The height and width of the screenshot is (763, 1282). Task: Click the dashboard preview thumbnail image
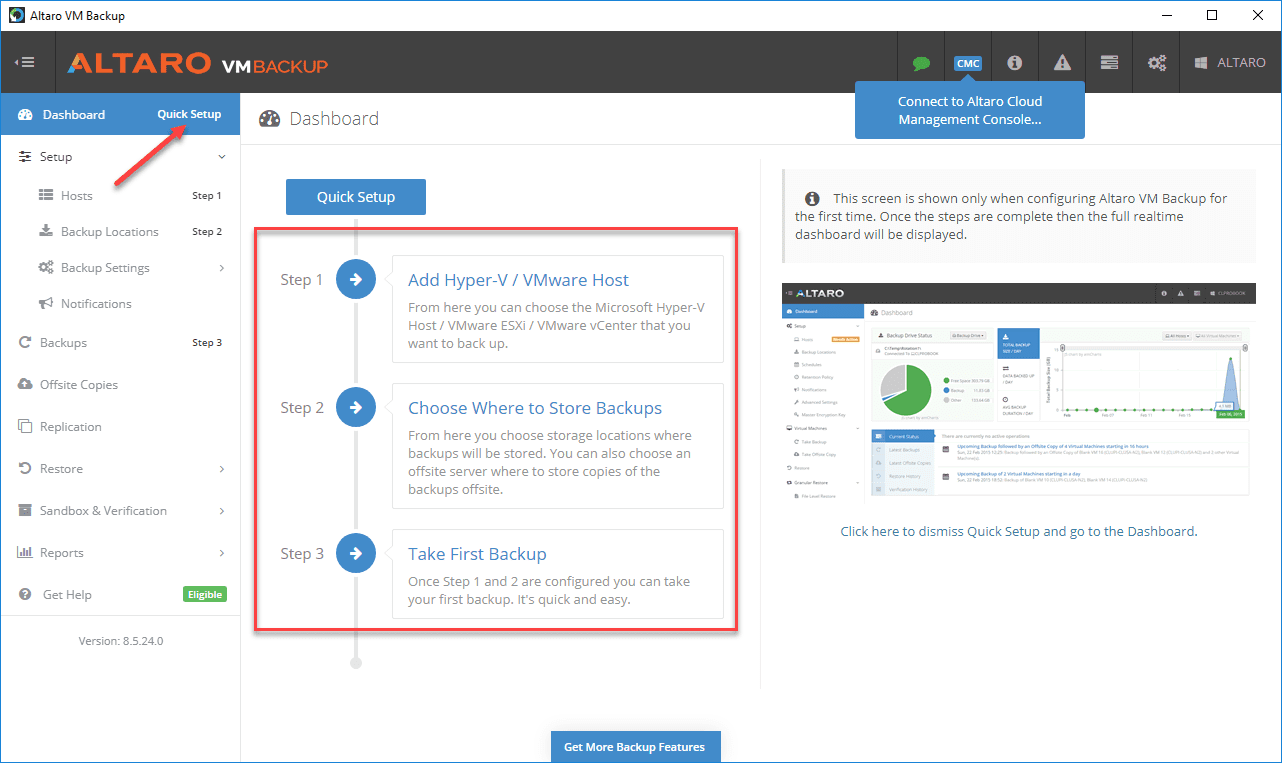1018,391
